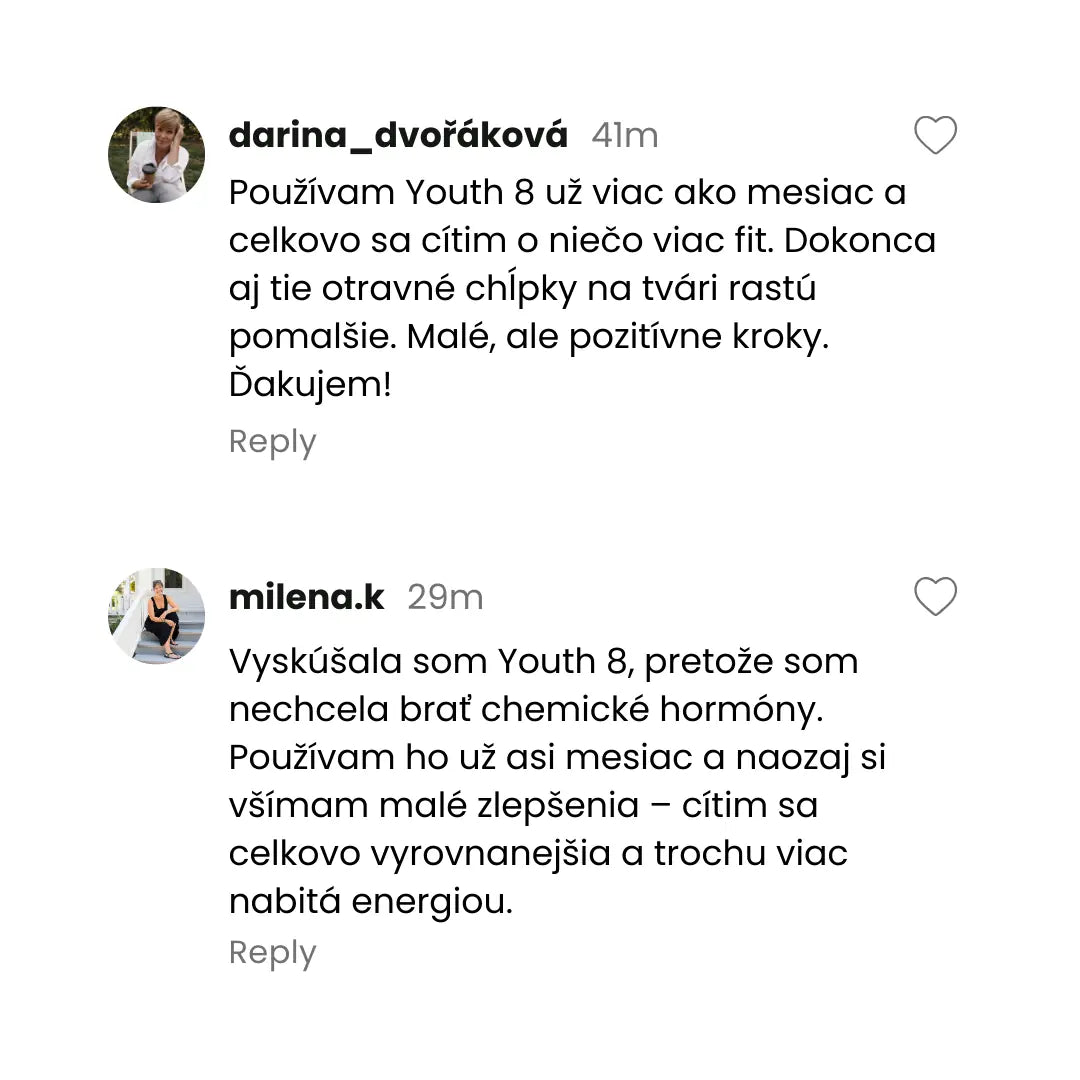Open darina_dvořáková's profile picture
The width and height of the screenshot is (1080, 1080).
(157, 155)
